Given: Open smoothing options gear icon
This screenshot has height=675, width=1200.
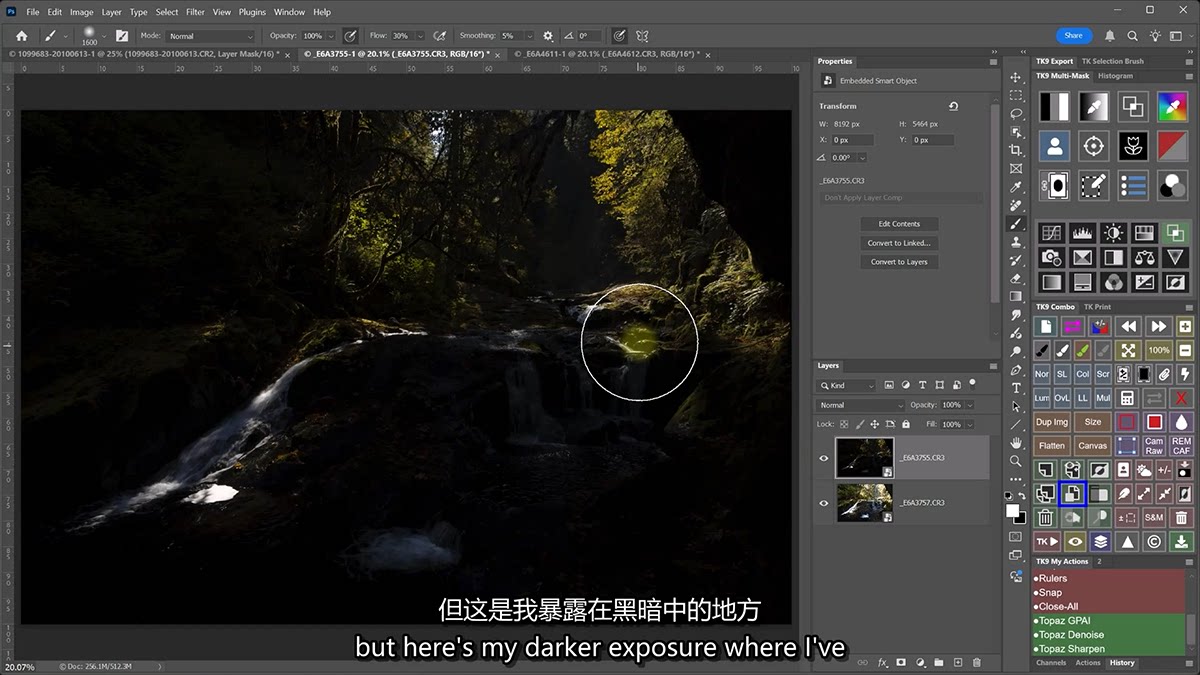Looking at the screenshot, I should click(x=547, y=36).
